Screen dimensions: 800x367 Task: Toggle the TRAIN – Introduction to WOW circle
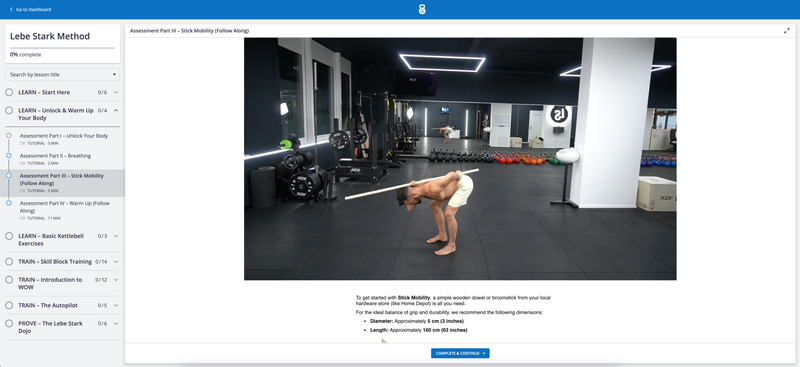9,280
